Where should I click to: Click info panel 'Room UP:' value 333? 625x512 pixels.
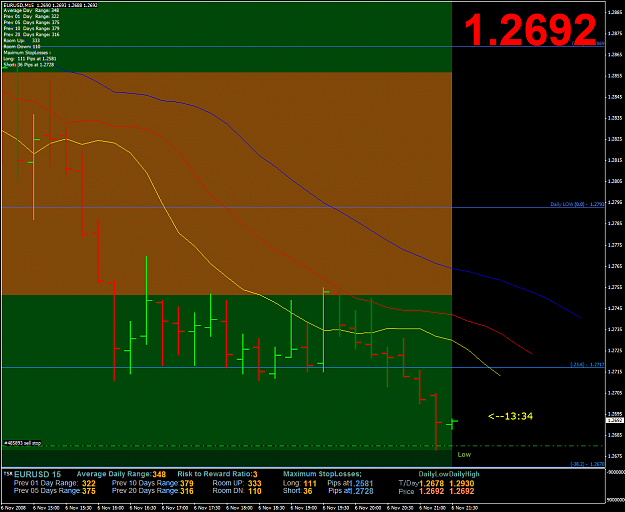pyautogui.click(x=254, y=483)
